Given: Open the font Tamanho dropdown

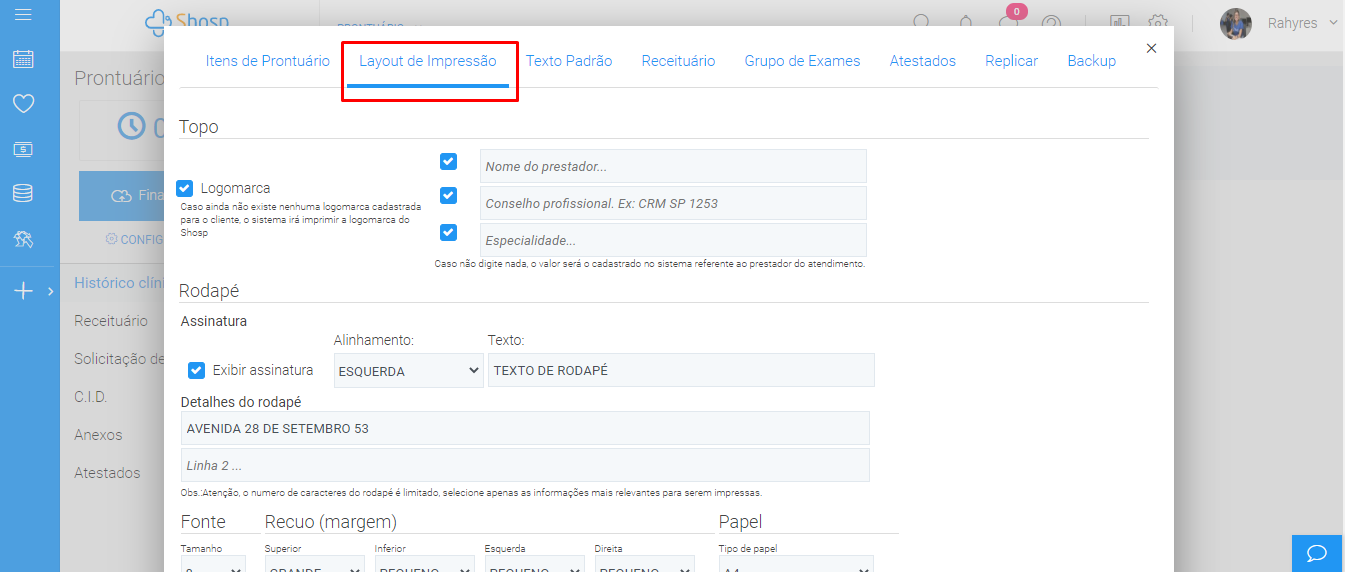Looking at the screenshot, I should [x=213, y=565].
